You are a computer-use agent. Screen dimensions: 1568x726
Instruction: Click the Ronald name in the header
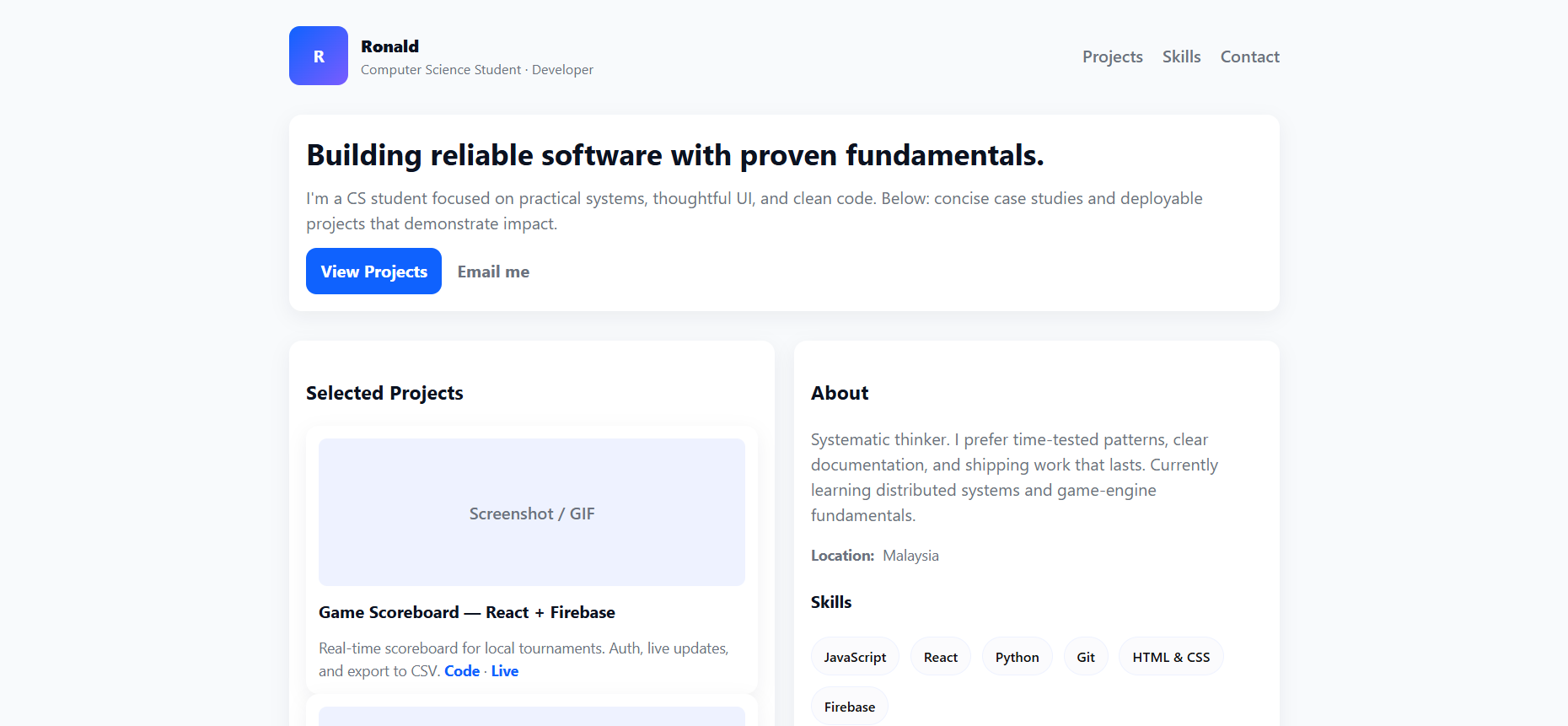click(389, 46)
